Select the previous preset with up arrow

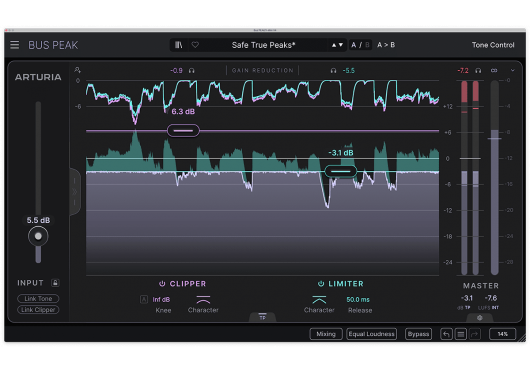point(334,45)
